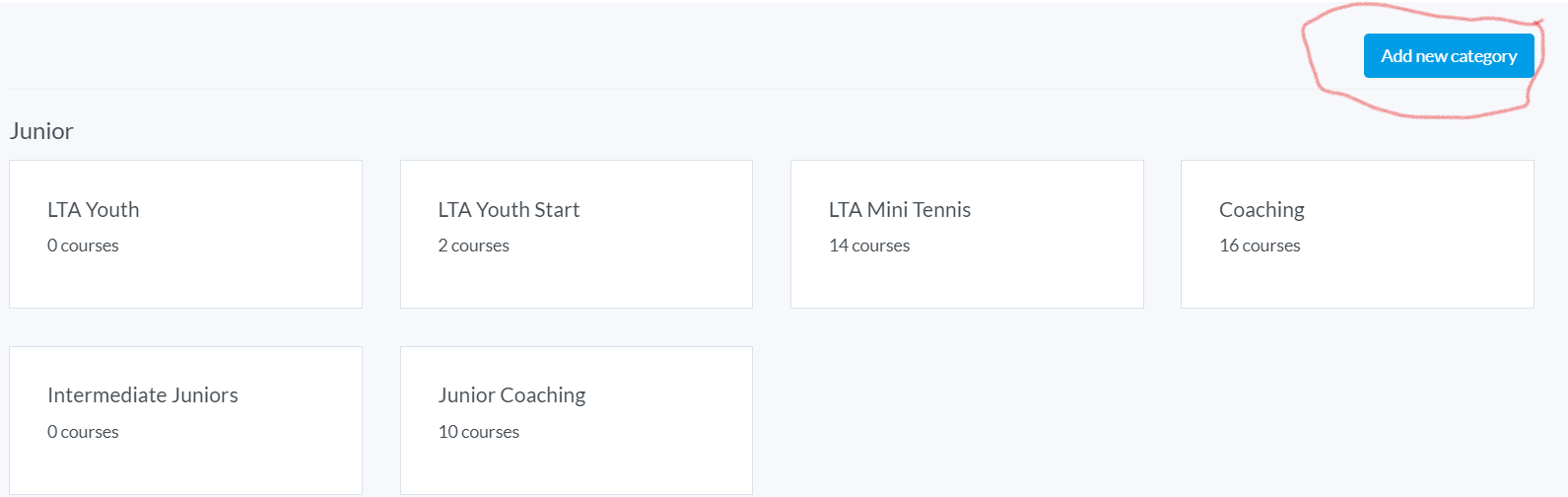
Task: Click "16 courses" under Coaching
Action: (x=1260, y=246)
